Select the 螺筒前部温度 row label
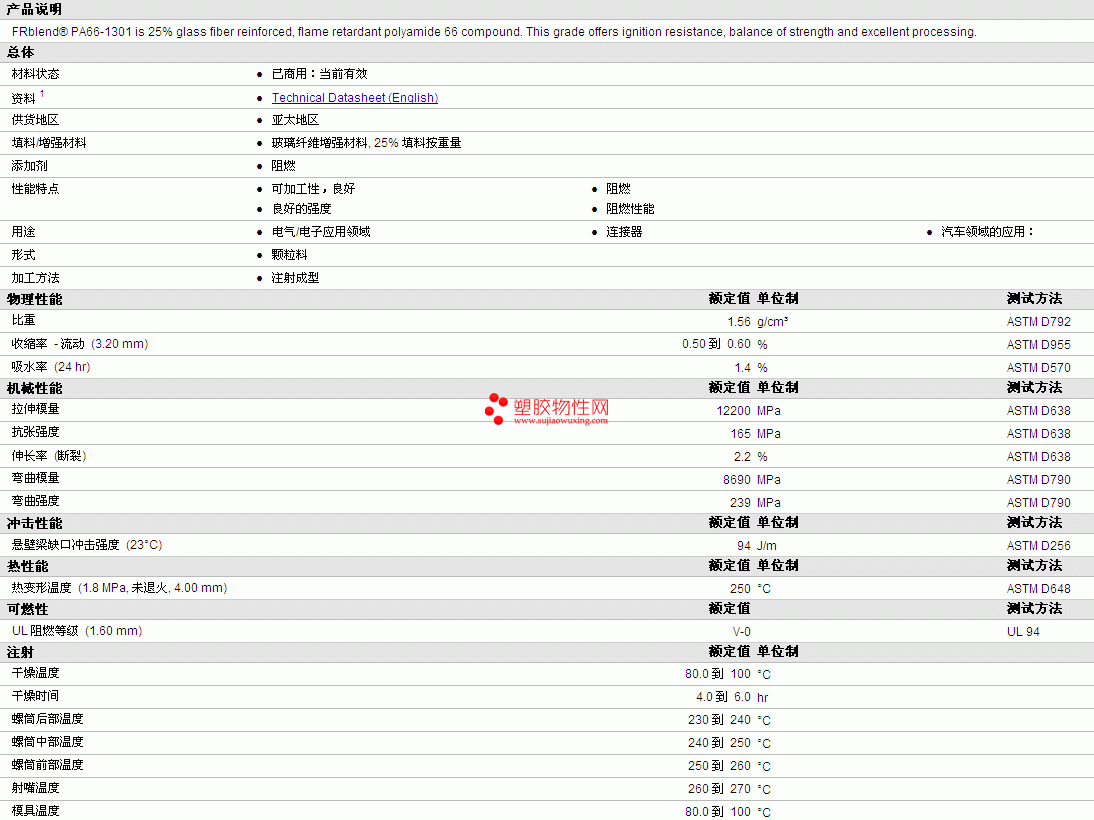 47,765
